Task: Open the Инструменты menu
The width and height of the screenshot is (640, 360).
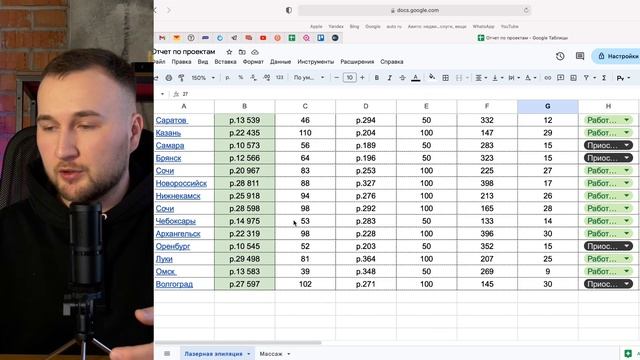Action: 316,62
